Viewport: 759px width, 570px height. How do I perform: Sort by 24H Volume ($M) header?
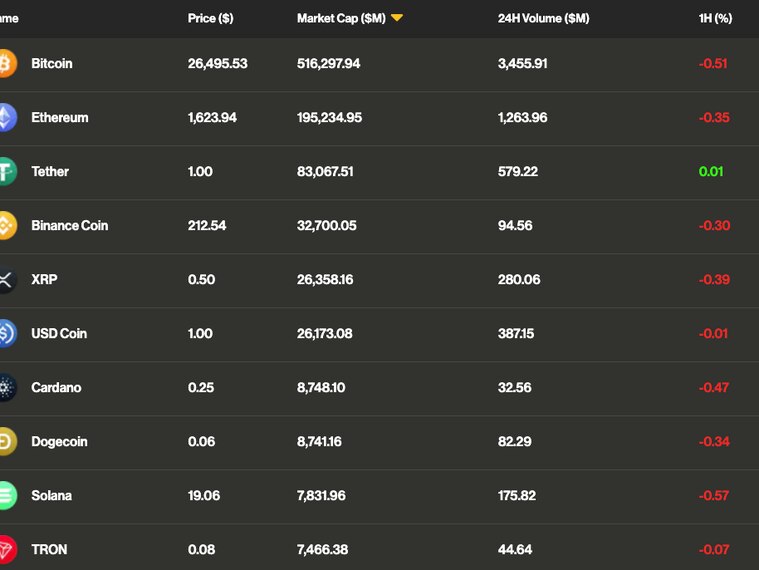543,18
